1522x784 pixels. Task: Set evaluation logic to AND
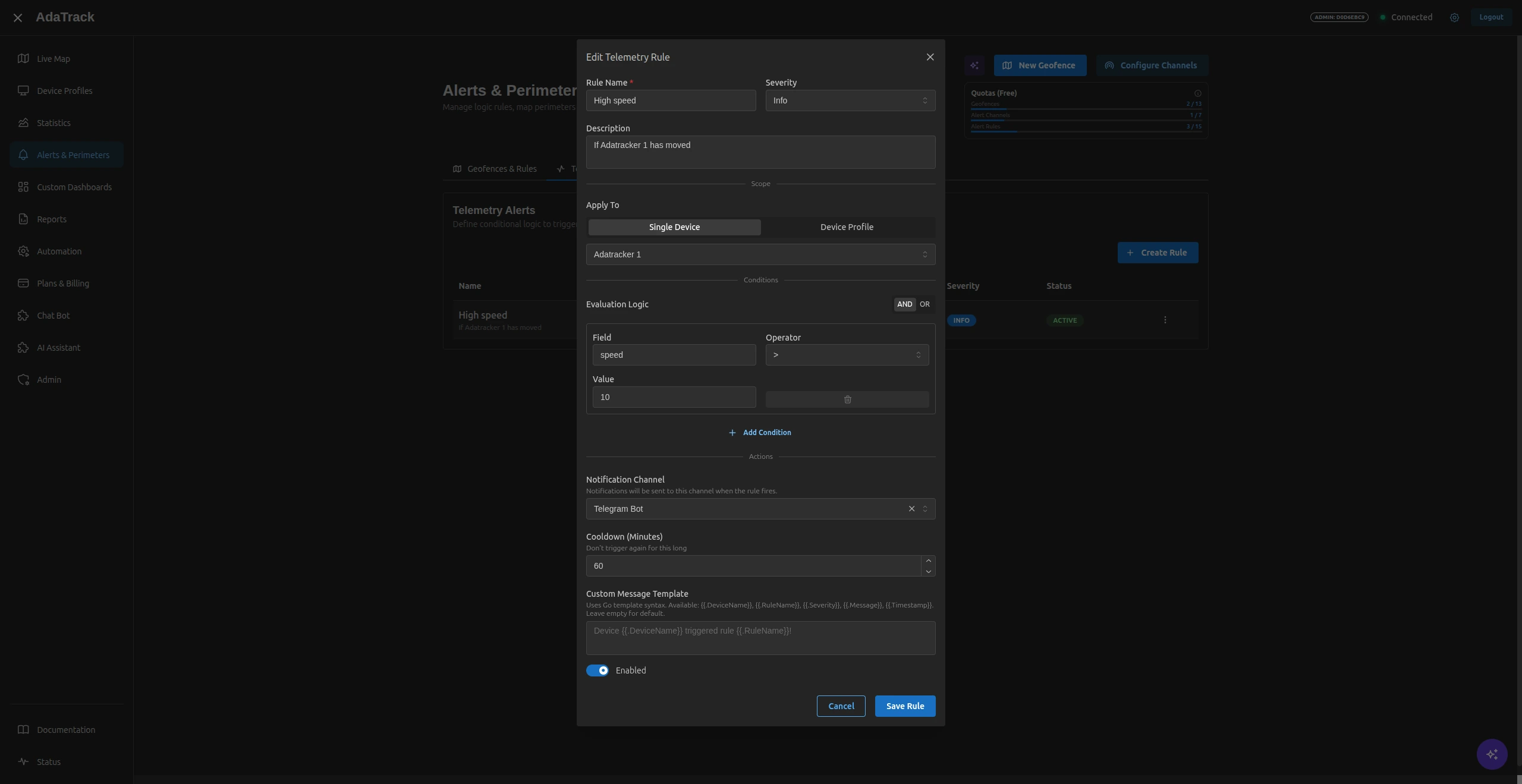coord(904,304)
